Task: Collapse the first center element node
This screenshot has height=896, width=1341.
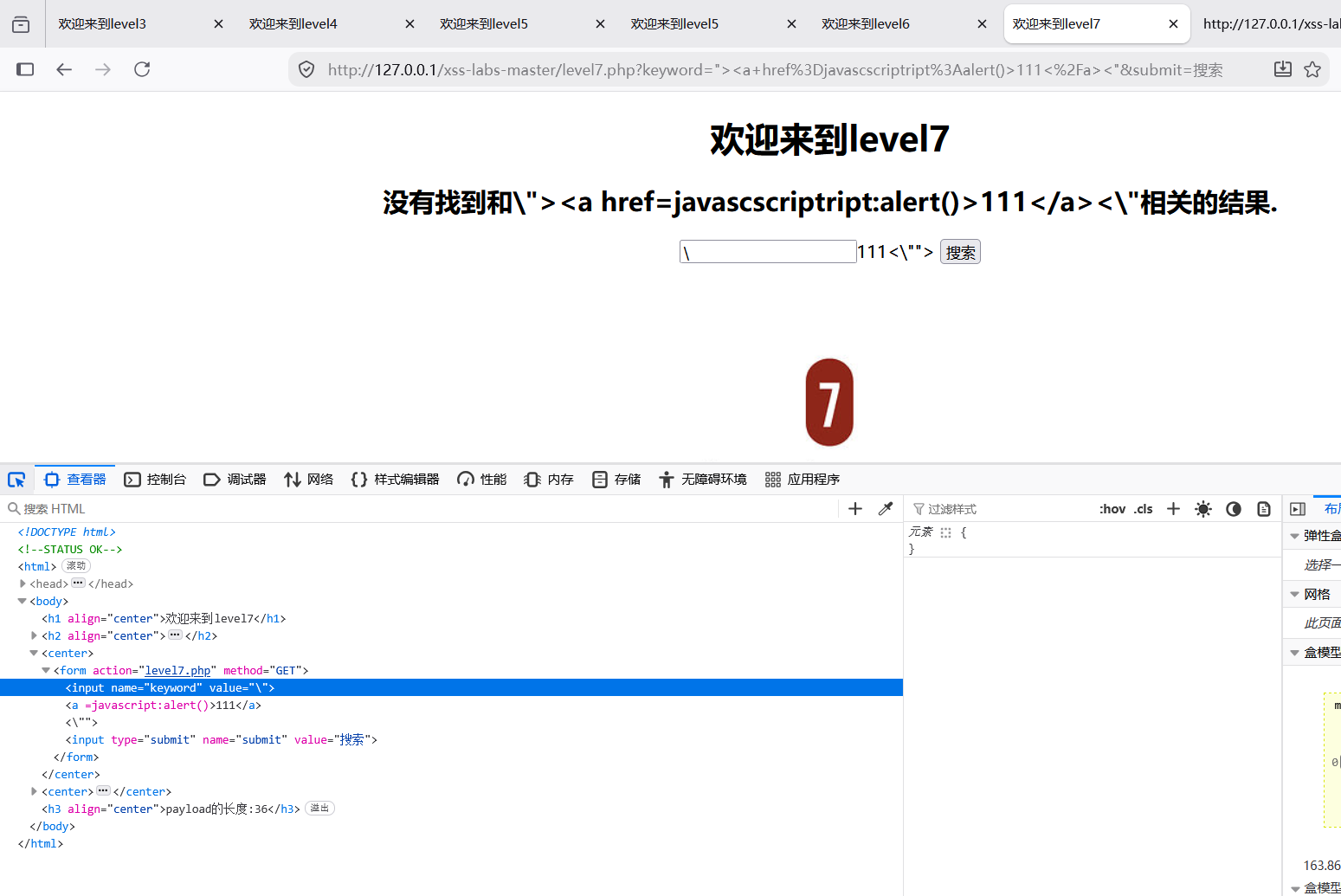Action: (35, 653)
